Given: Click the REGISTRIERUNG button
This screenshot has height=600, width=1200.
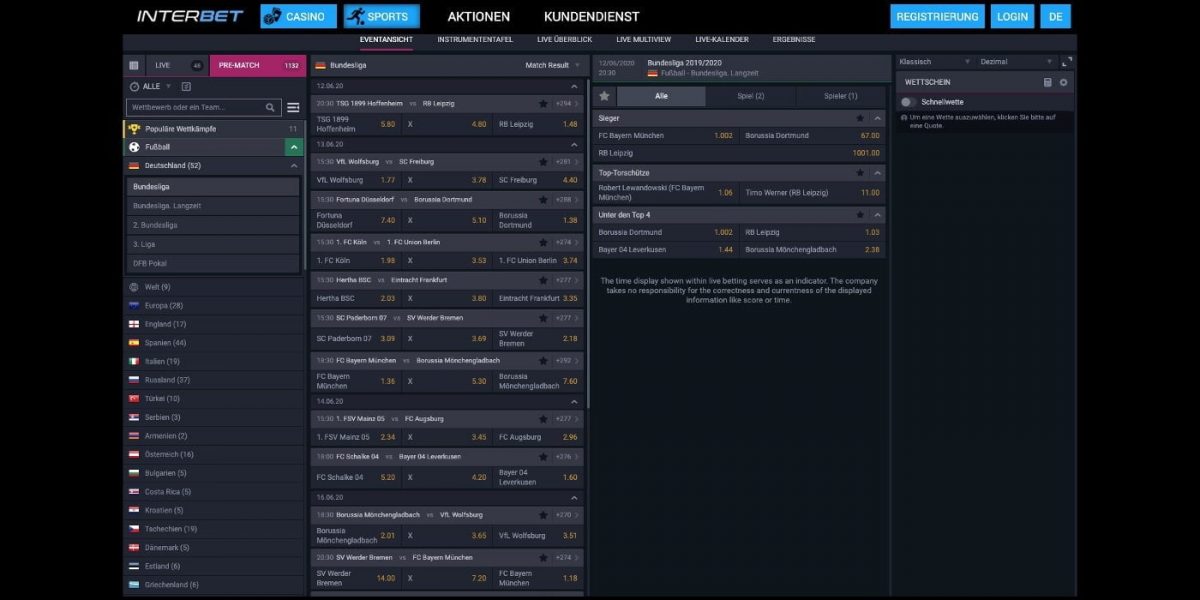Looking at the screenshot, I should [937, 16].
